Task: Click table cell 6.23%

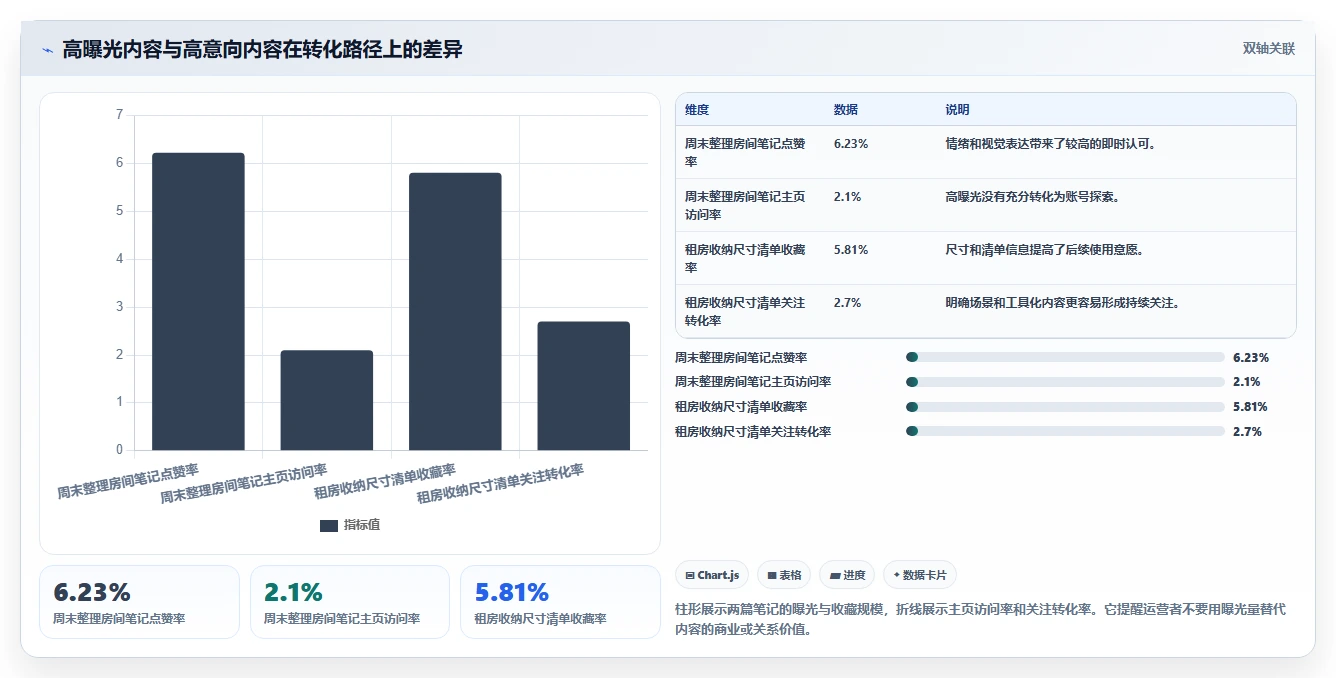Action: click(x=851, y=144)
